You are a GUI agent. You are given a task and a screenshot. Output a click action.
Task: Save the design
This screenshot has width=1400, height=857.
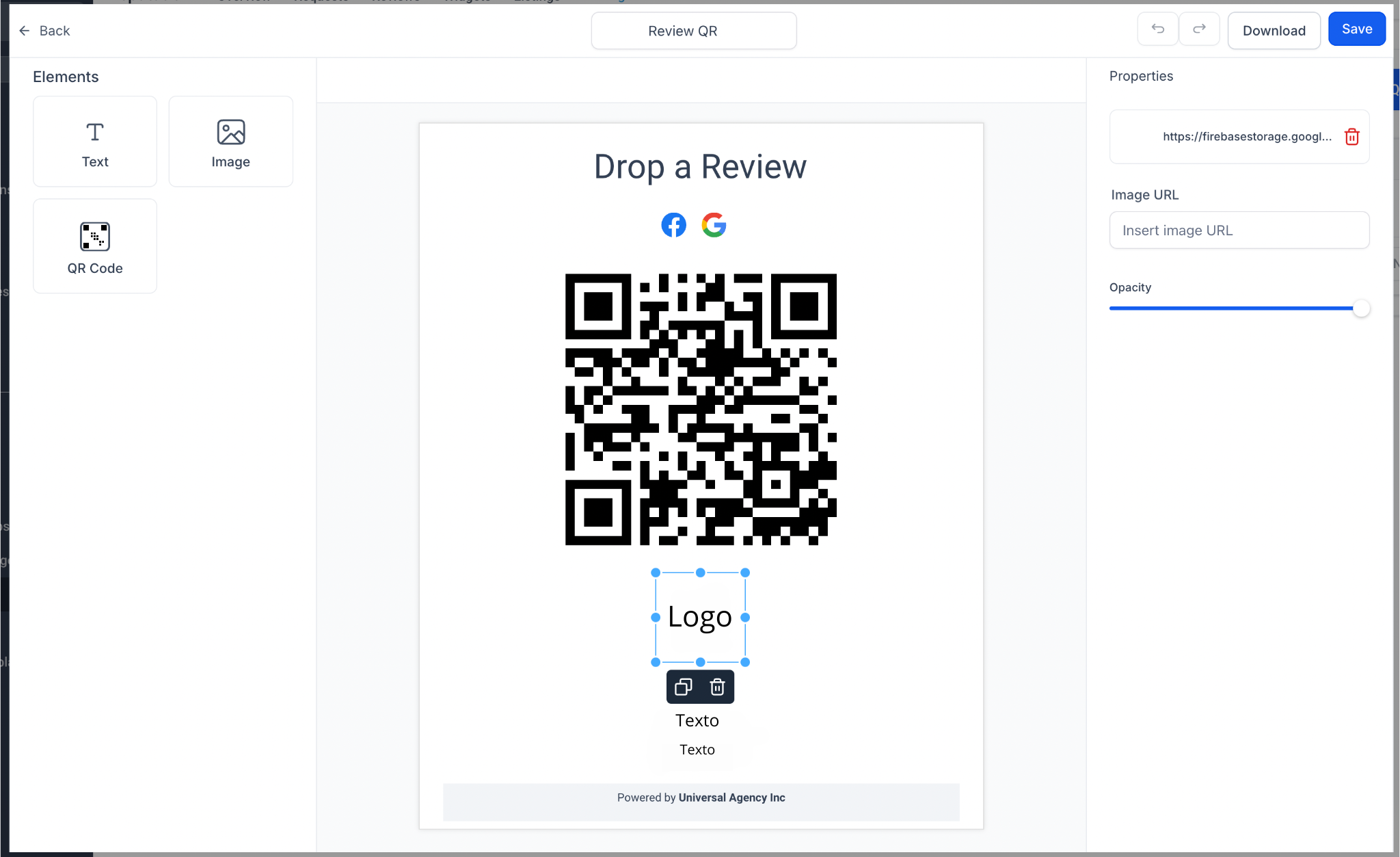click(x=1356, y=29)
